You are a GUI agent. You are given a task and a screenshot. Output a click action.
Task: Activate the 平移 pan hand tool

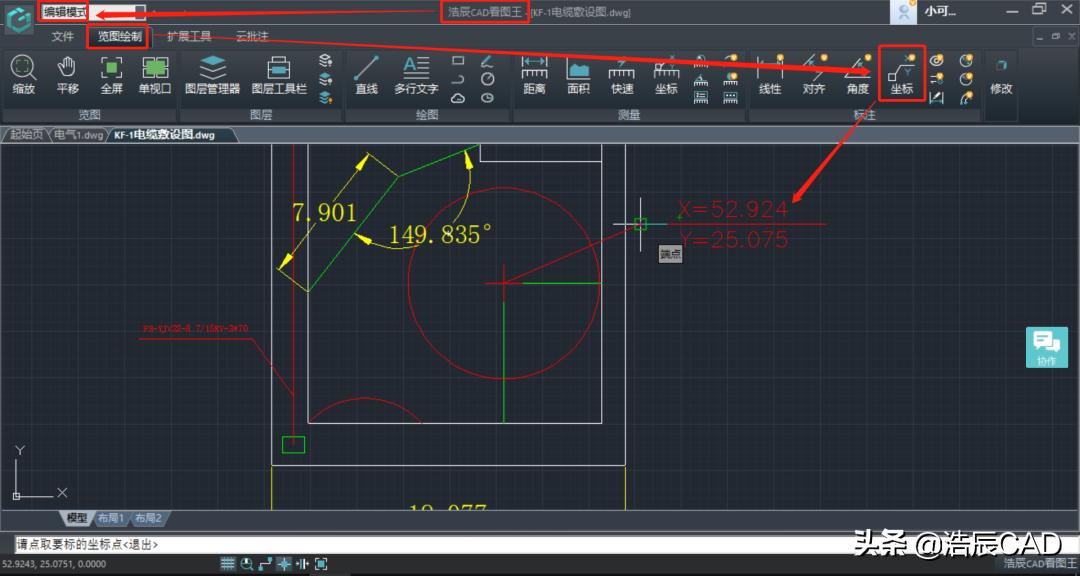click(x=67, y=75)
